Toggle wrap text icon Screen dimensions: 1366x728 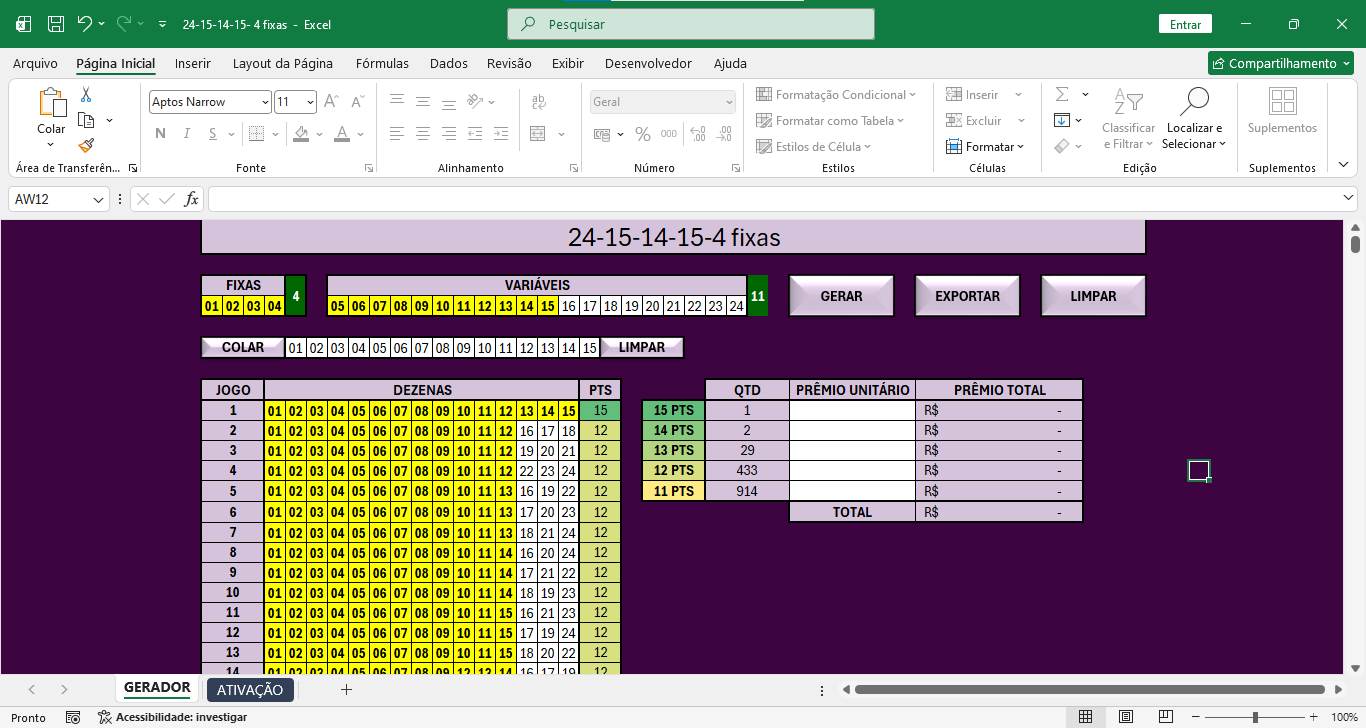tap(538, 100)
